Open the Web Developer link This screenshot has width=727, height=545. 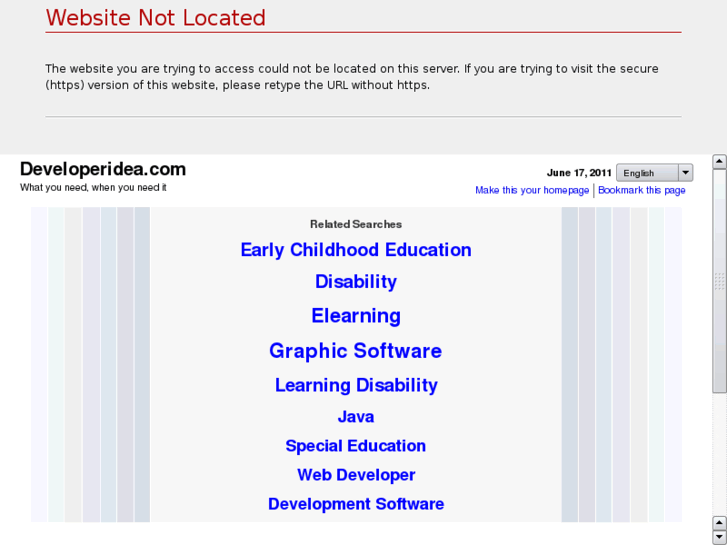(x=356, y=475)
